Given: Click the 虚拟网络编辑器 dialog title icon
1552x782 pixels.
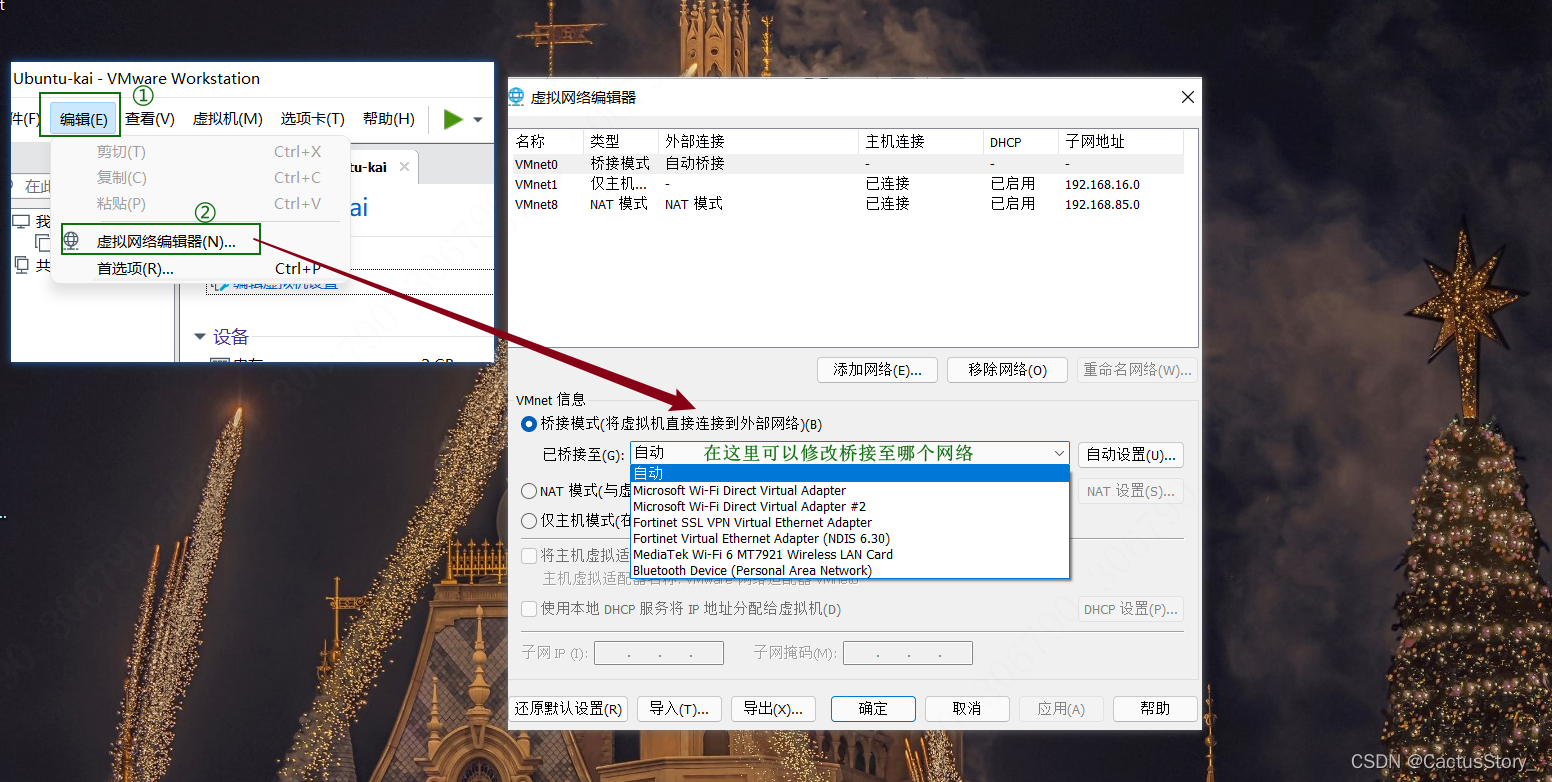Looking at the screenshot, I should tap(516, 97).
